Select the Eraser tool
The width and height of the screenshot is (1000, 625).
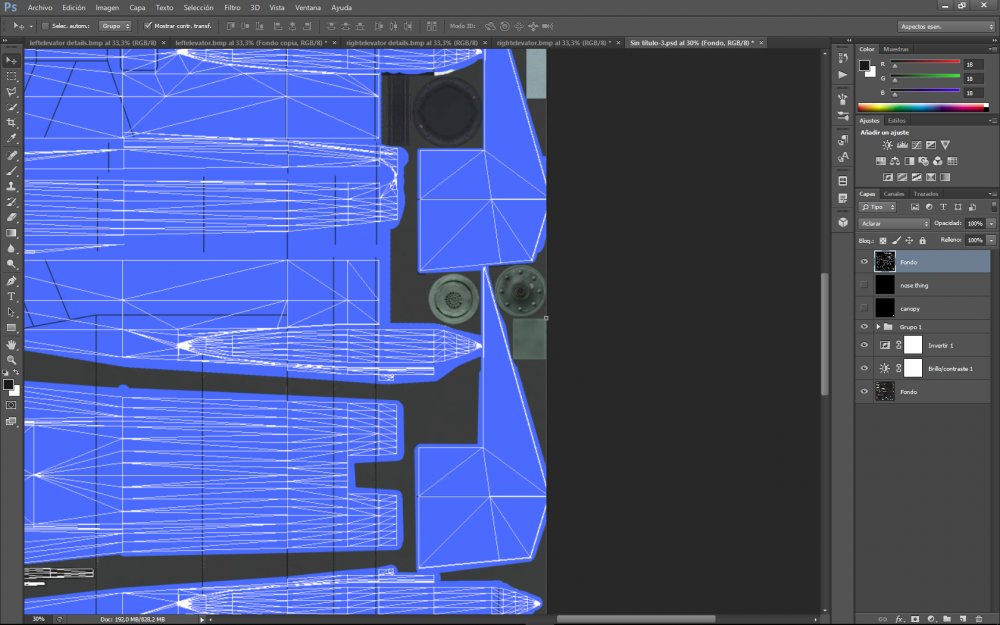tap(11, 217)
